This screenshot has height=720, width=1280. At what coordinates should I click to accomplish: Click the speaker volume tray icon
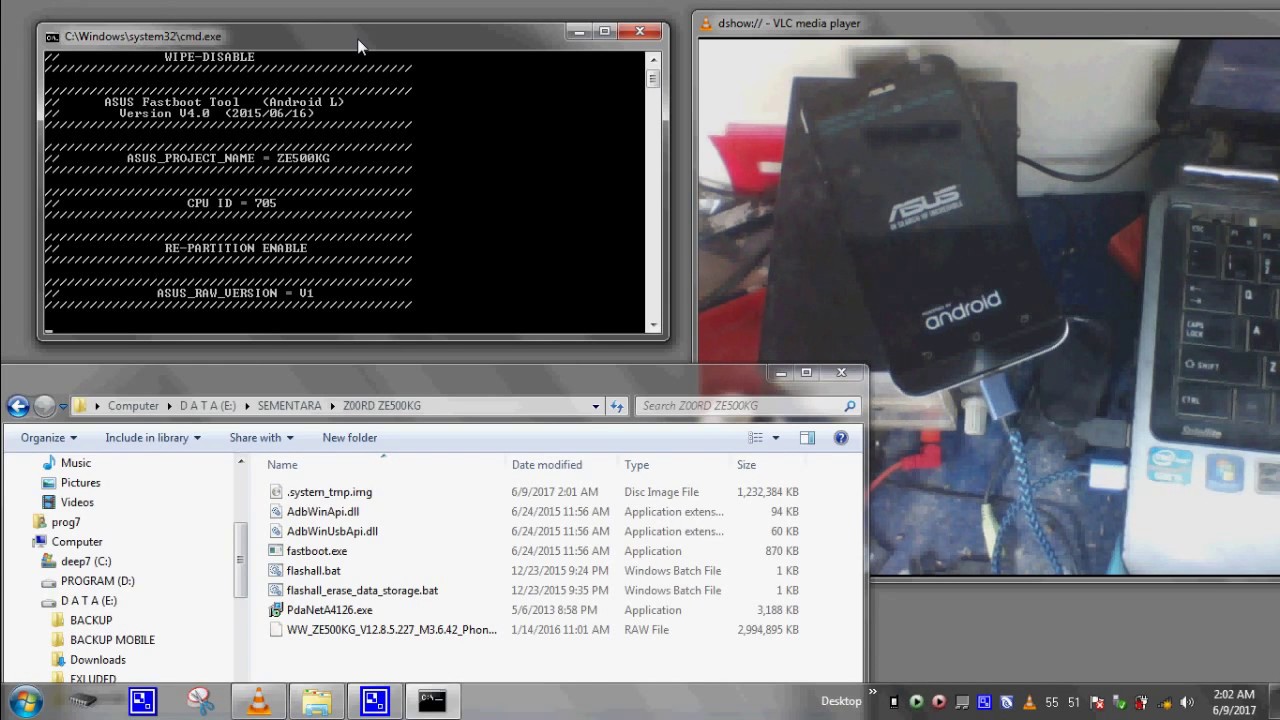1187,702
